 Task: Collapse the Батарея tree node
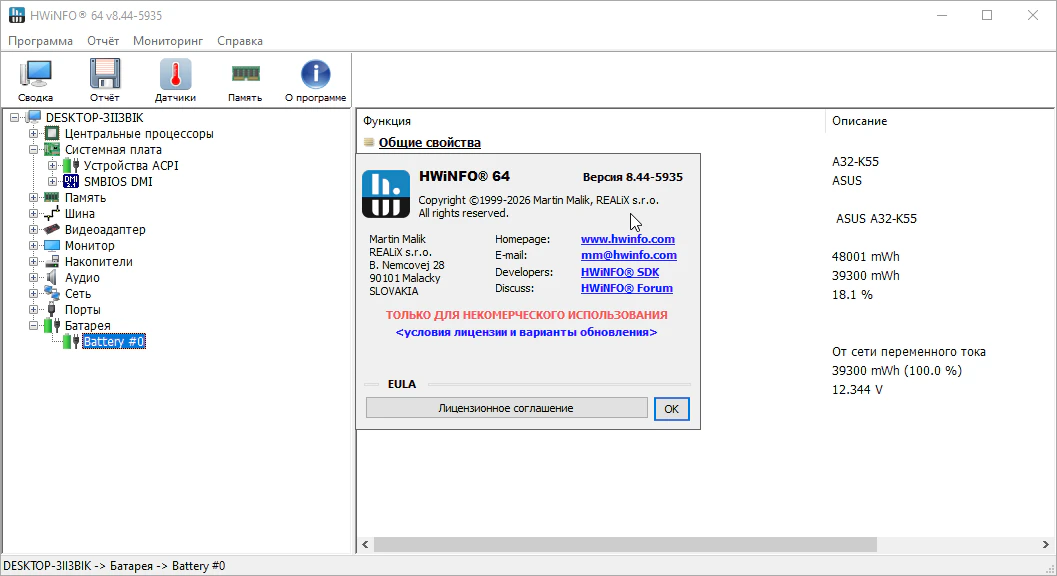click(34, 326)
